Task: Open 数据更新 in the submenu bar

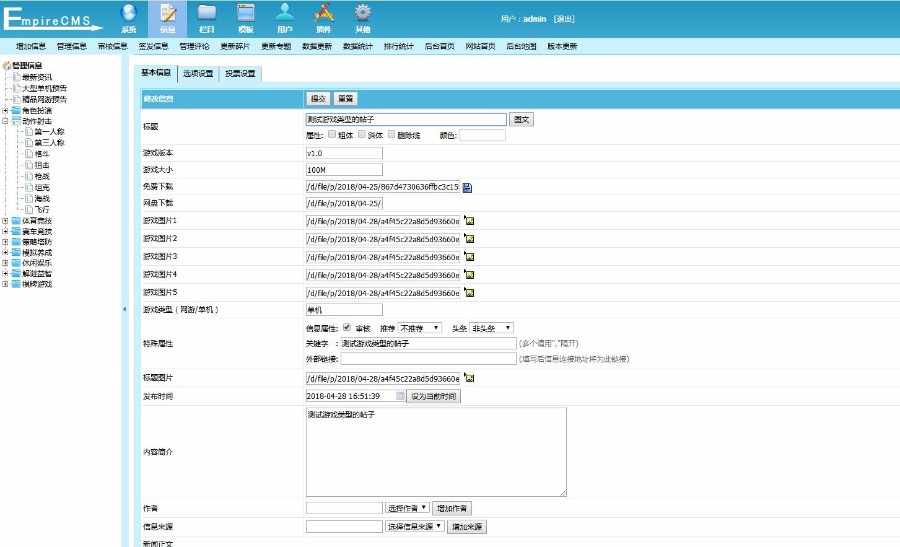Action: click(317, 46)
